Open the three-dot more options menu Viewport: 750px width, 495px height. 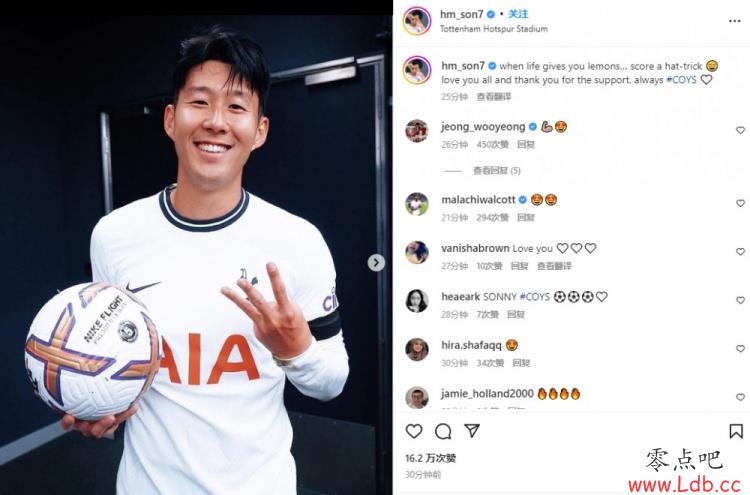(x=735, y=21)
